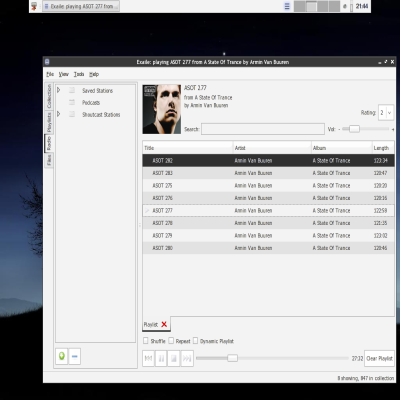Sort playlist by Title column header

tap(188, 148)
